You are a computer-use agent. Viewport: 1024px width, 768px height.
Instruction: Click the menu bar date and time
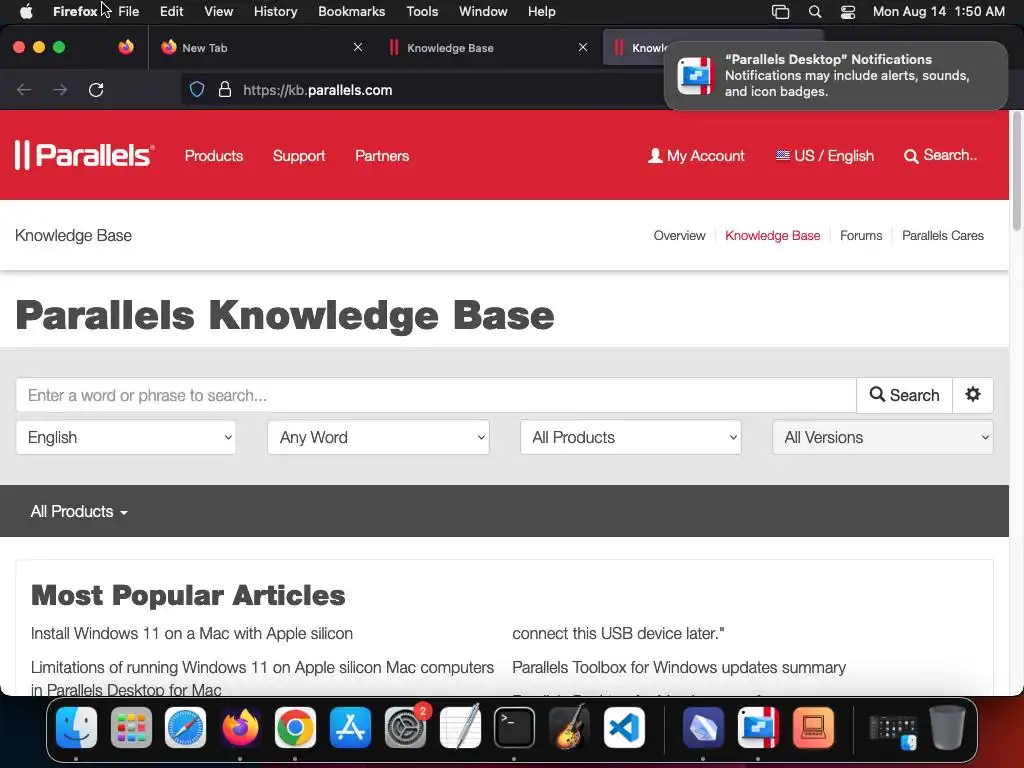coord(938,11)
